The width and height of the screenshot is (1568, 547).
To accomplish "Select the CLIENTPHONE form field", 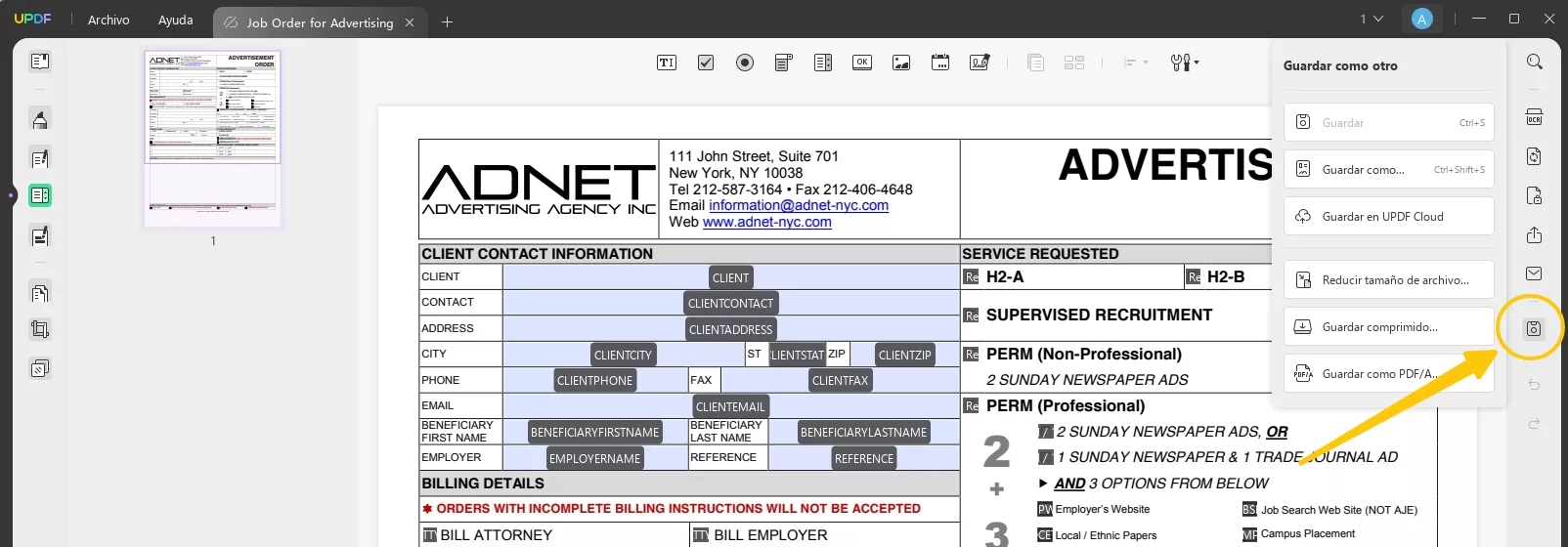I will tap(595, 380).
